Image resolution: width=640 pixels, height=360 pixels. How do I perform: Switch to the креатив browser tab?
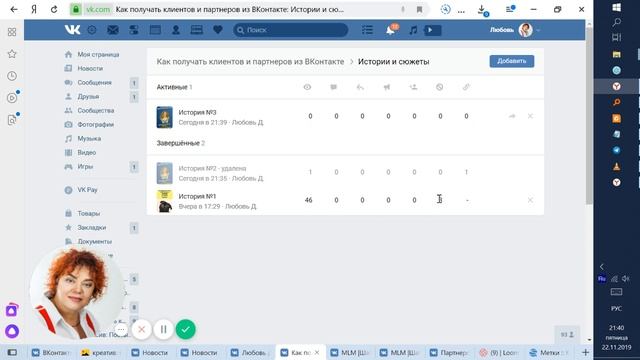(100, 353)
